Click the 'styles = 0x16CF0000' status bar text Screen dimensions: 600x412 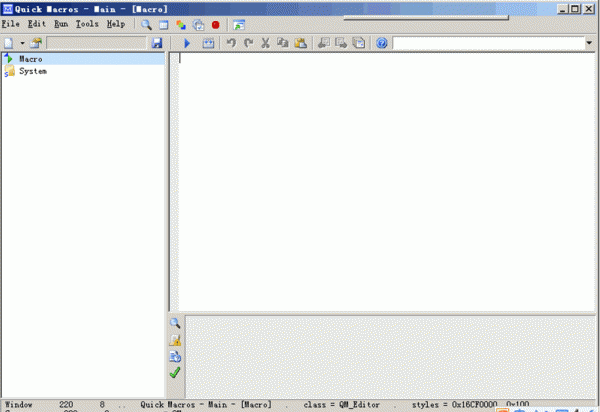click(454, 404)
